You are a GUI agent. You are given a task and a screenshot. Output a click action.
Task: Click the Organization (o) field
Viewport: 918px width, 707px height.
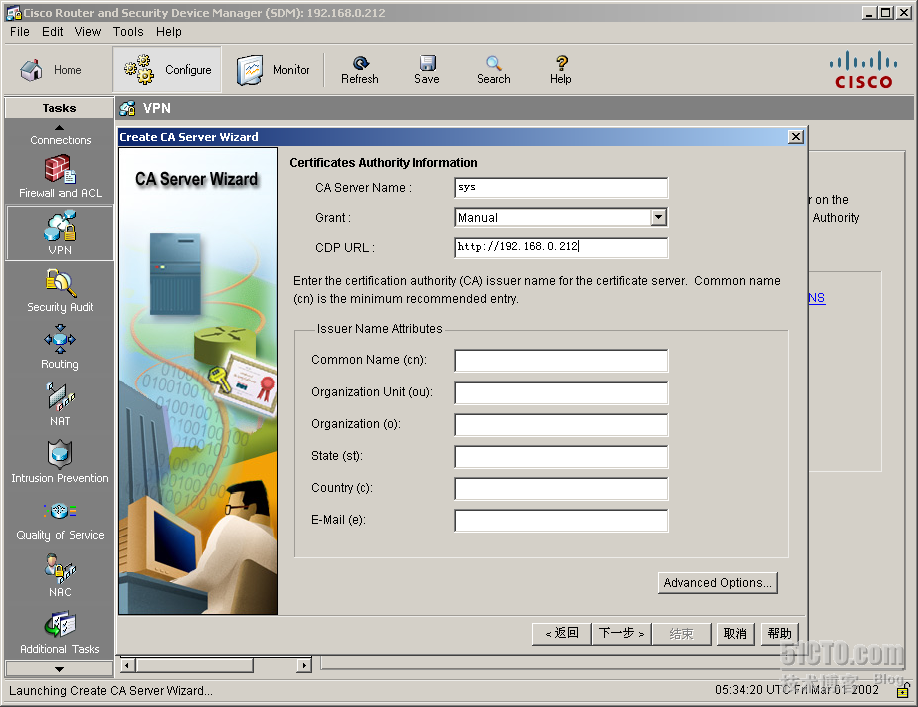coord(561,425)
